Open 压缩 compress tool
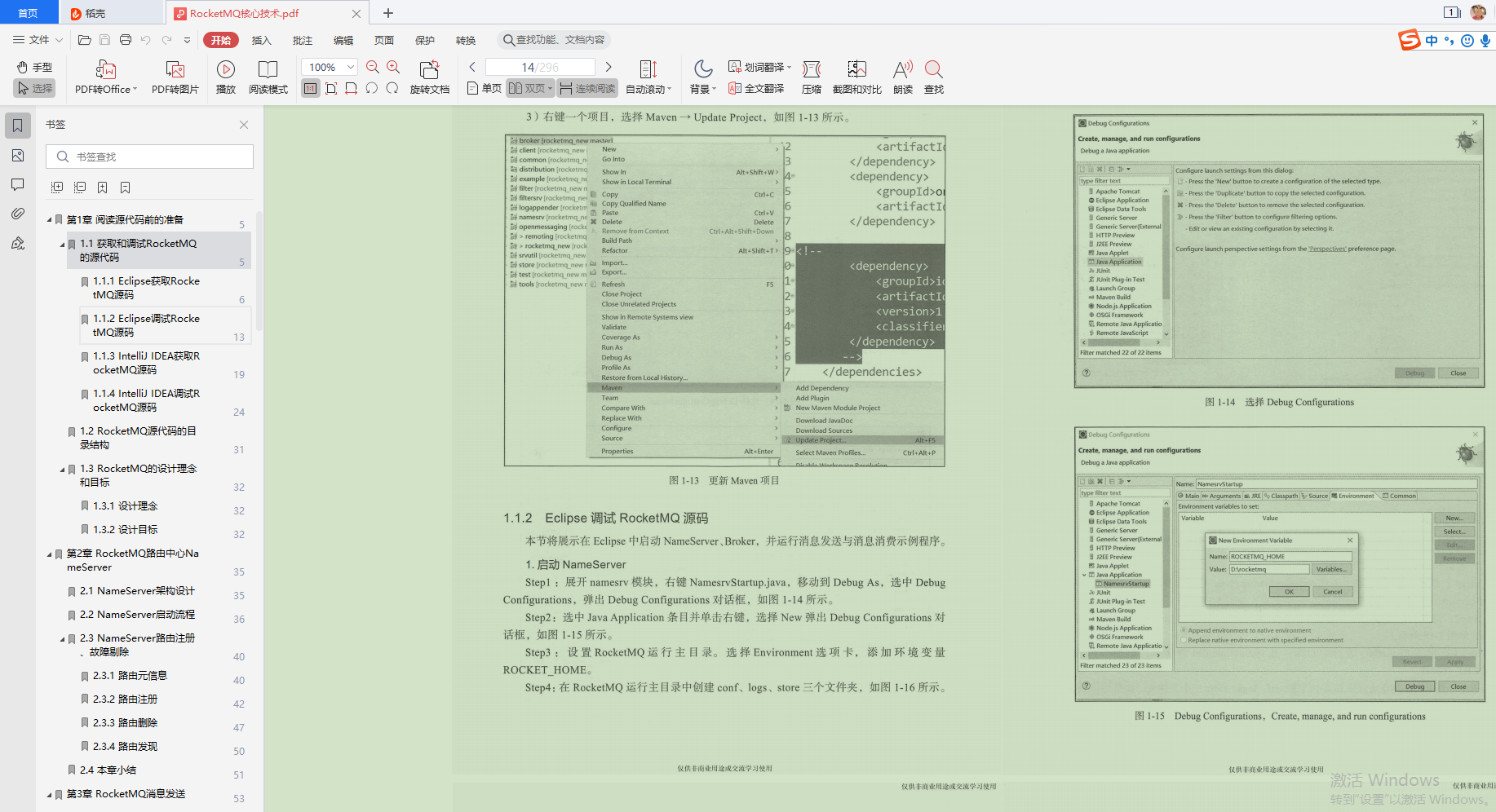 (812, 77)
